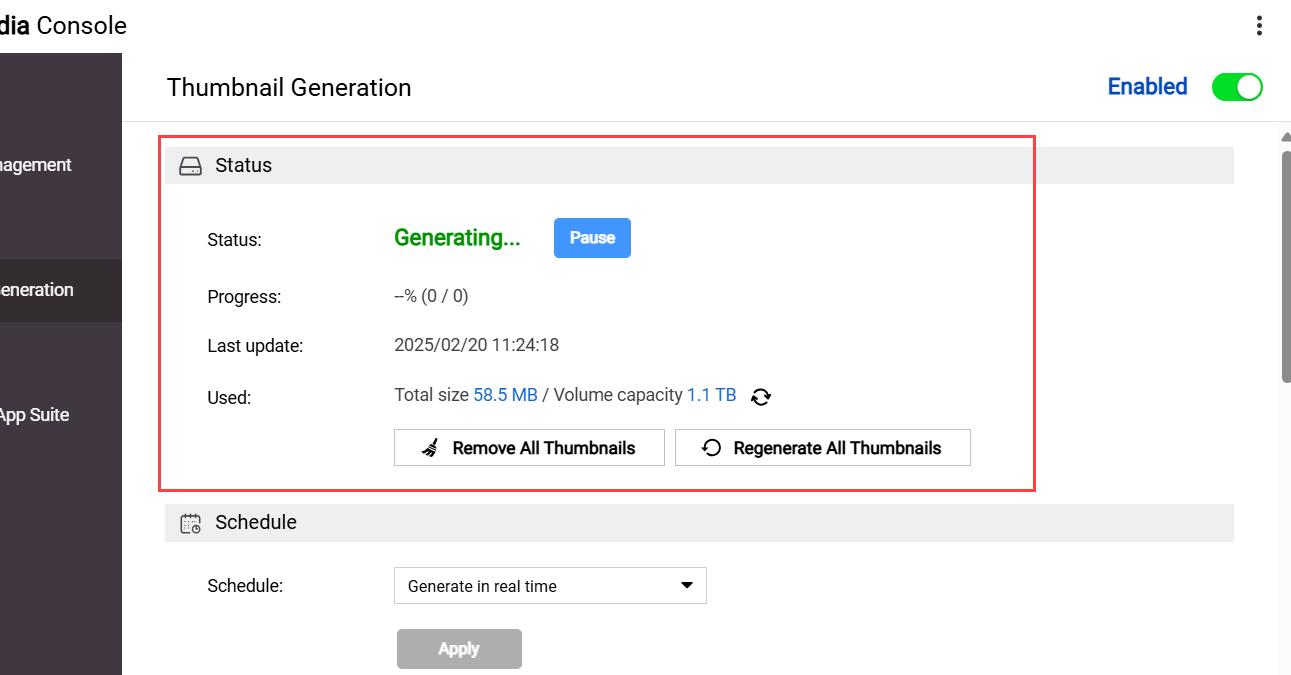Screen dimensions: 1291x675
Task: Click the circular arrow Regenerate All Thumbnails button
Action: pyautogui.click(x=822, y=448)
